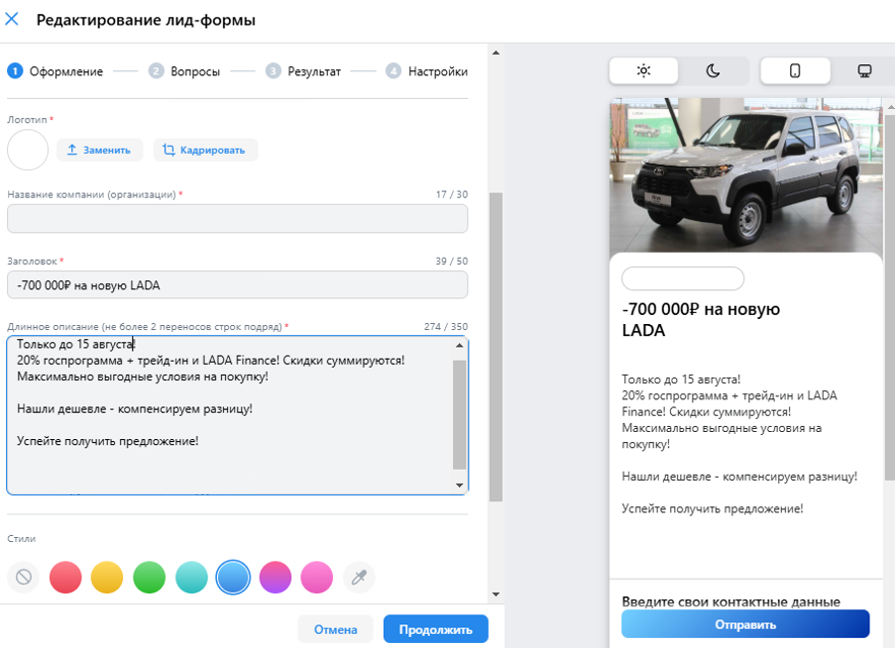The height and width of the screenshot is (648, 896).
Task: Click the 39 / 50 character counter
Action: (451, 261)
